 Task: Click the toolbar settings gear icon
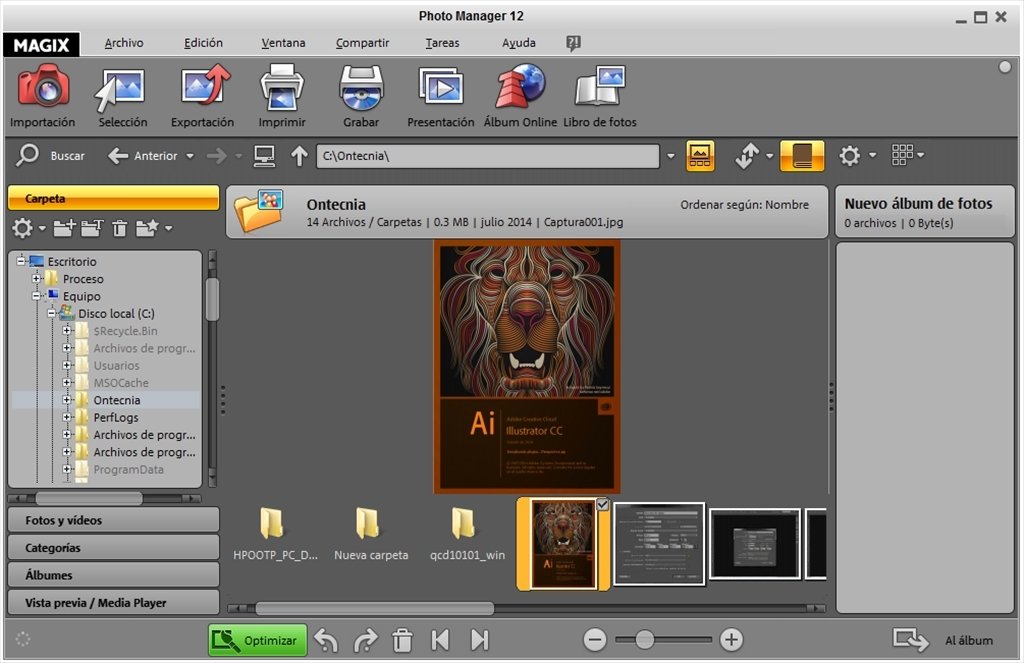(x=849, y=156)
